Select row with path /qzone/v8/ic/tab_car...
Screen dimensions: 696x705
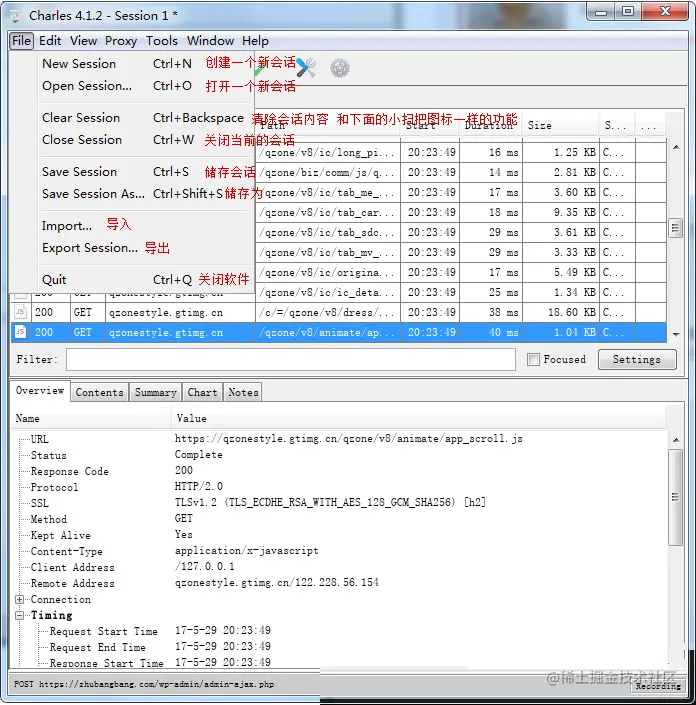(x=460, y=212)
